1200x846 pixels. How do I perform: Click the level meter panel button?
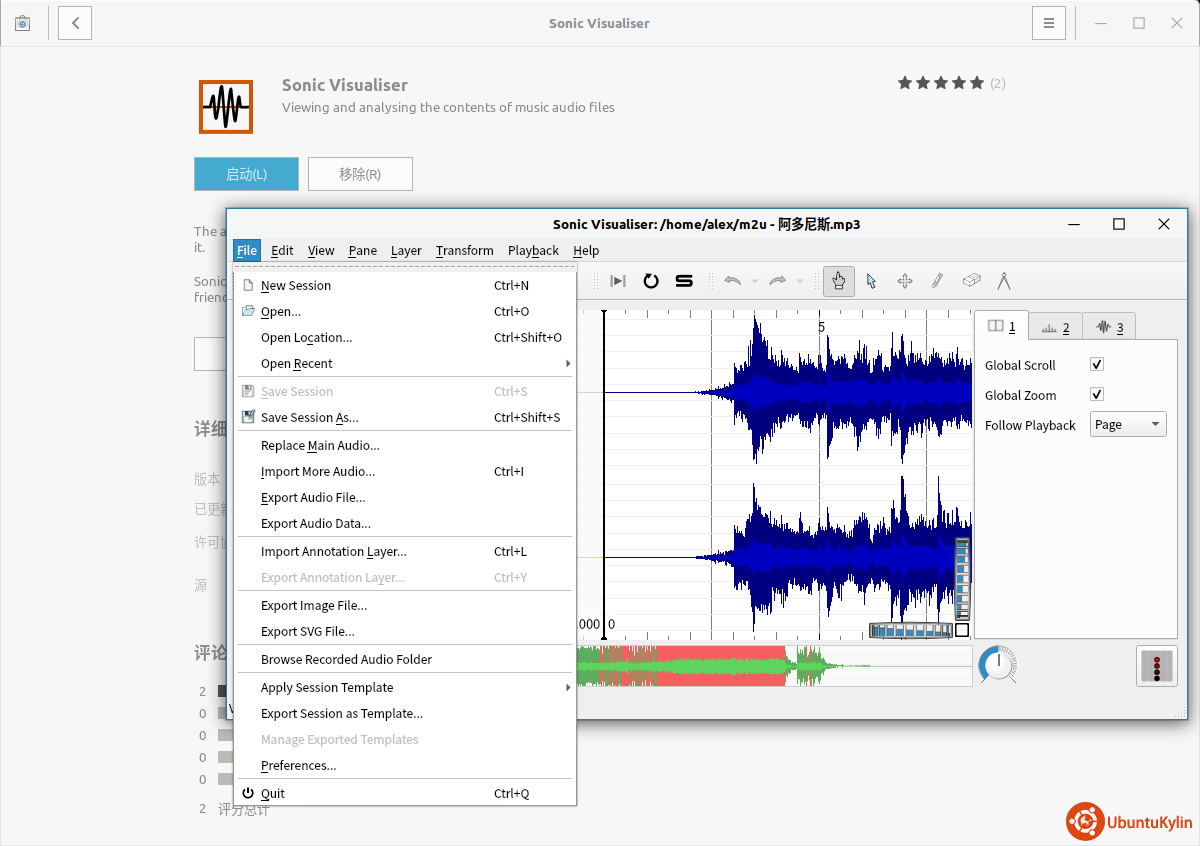coord(1156,666)
